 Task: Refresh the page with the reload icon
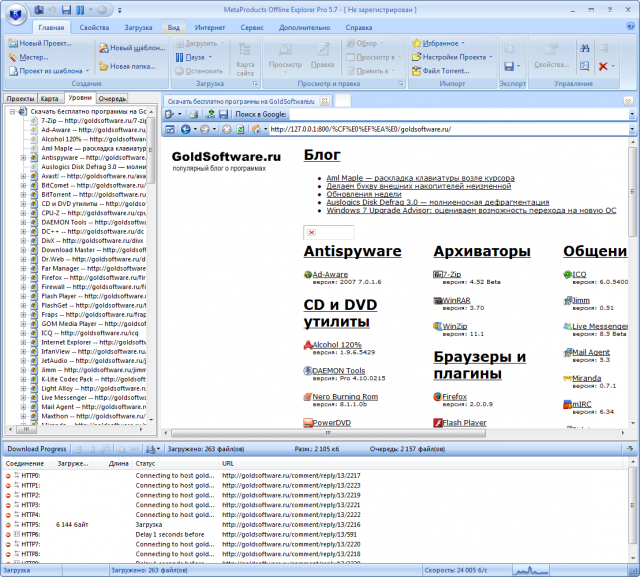240,129
